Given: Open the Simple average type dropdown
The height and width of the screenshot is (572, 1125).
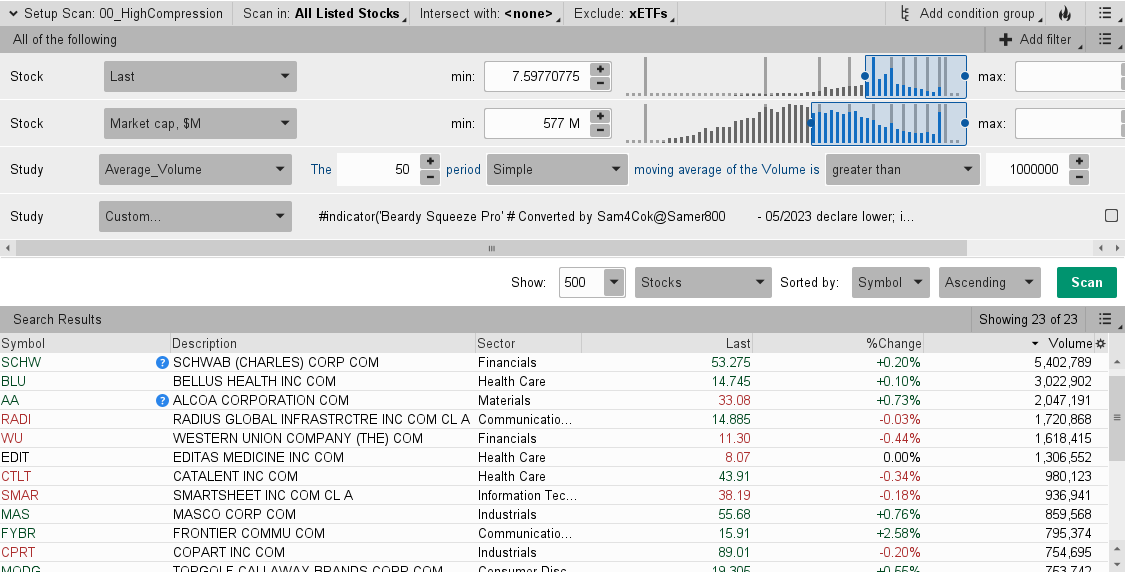Looking at the screenshot, I should pyautogui.click(x=557, y=169).
